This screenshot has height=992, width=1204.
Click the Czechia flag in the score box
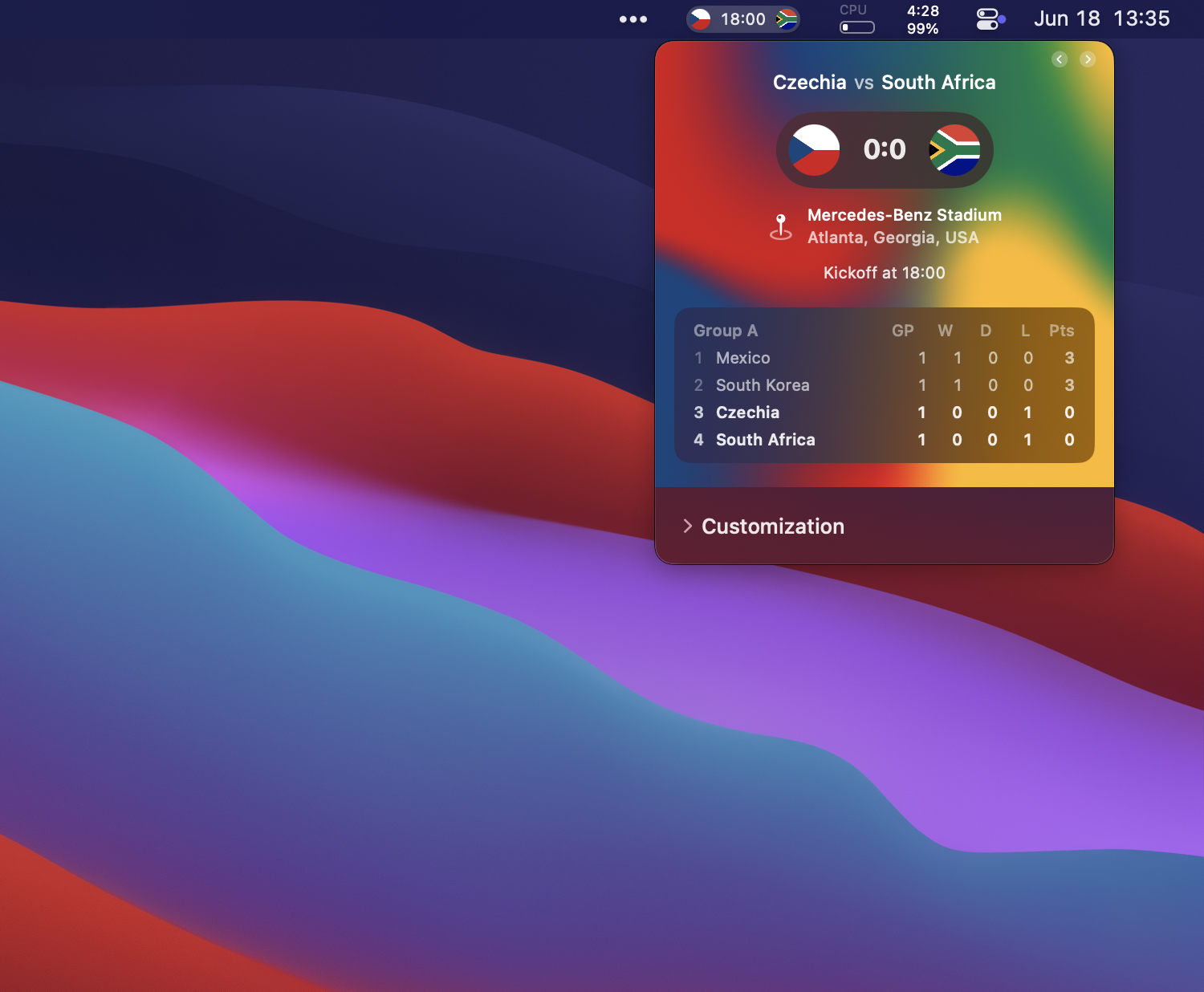click(x=814, y=150)
